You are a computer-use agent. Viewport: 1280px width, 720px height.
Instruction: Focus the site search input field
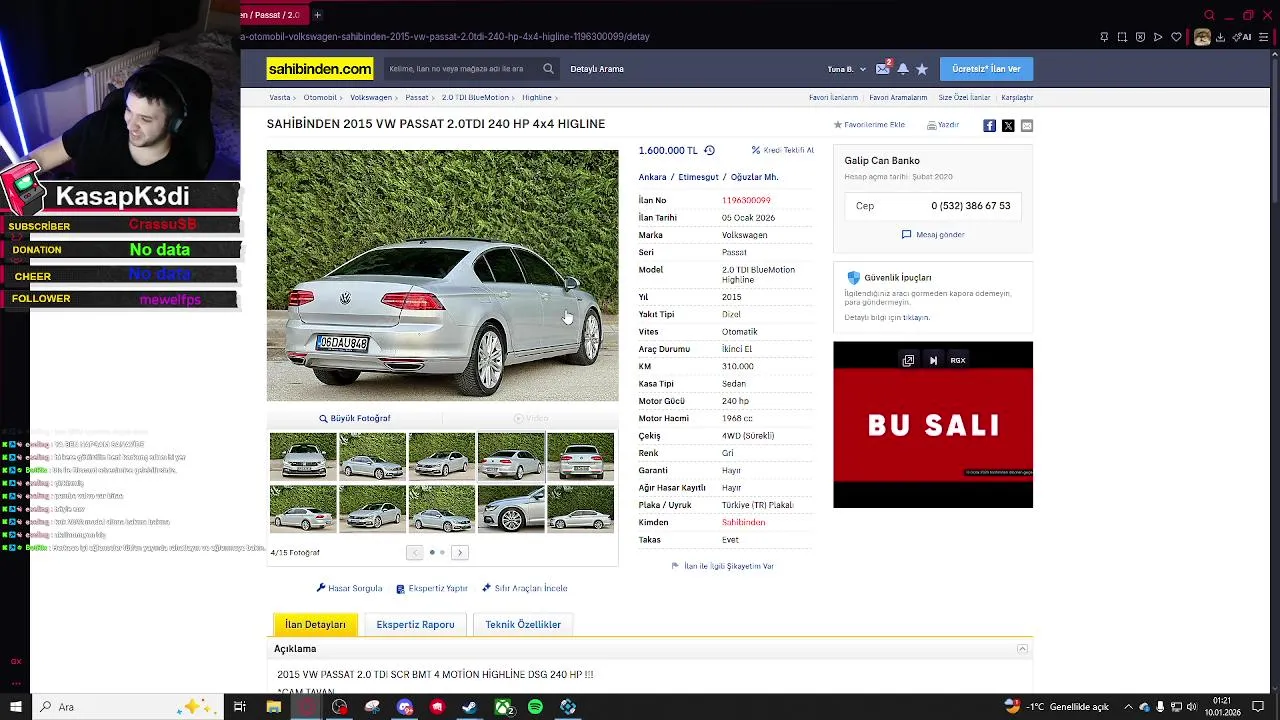(x=462, y=69)
